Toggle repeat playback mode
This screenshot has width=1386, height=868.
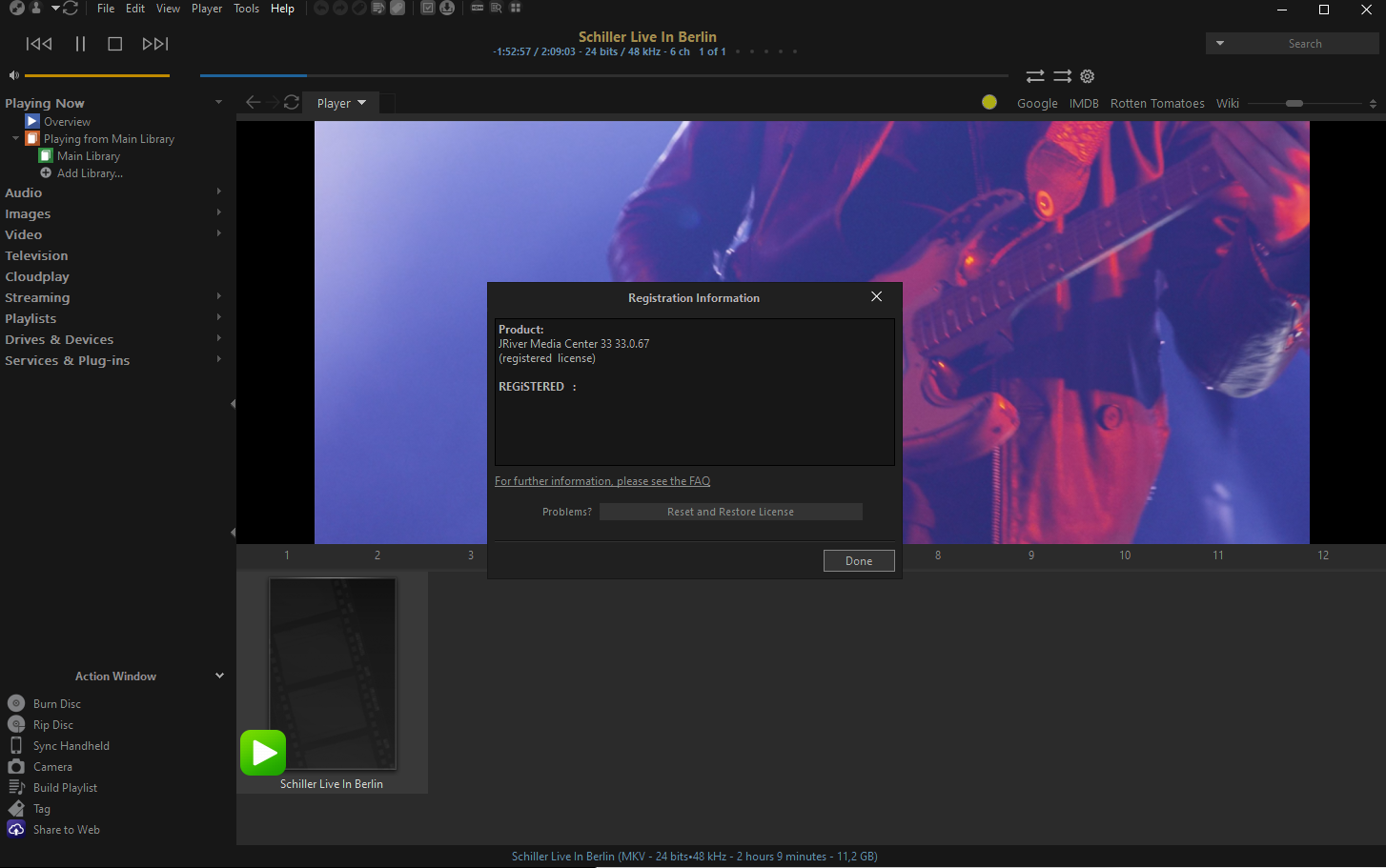1062,76
